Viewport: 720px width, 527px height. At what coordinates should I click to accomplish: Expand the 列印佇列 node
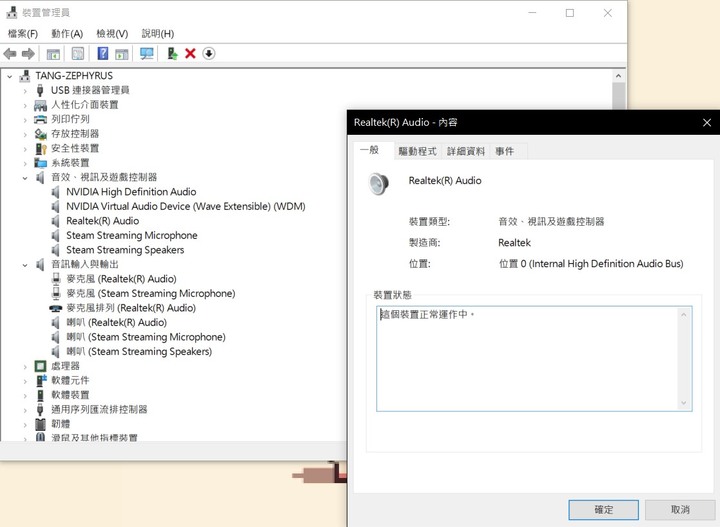point(25,120)
